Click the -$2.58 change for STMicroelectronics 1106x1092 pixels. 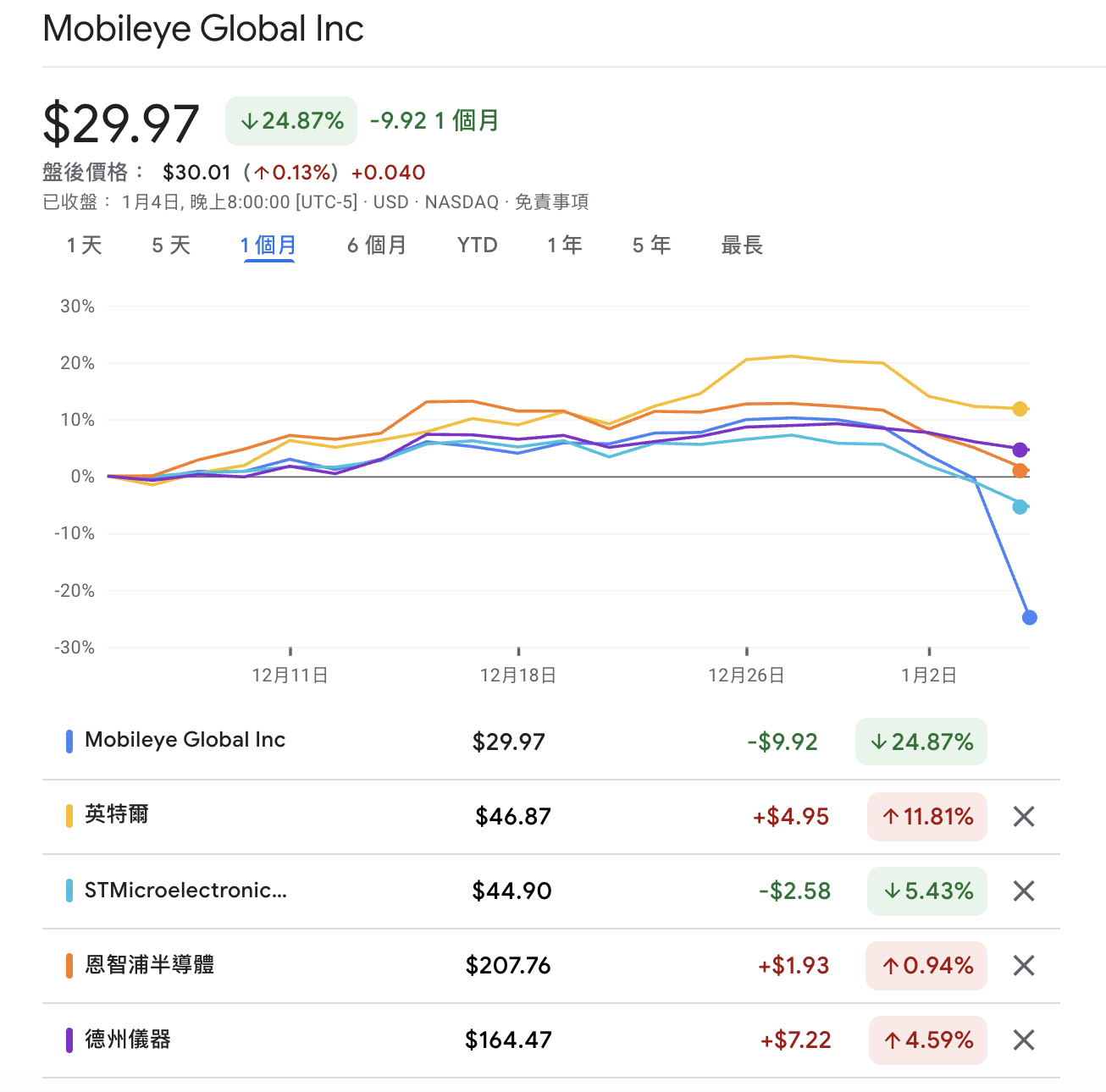pos(794,891)
